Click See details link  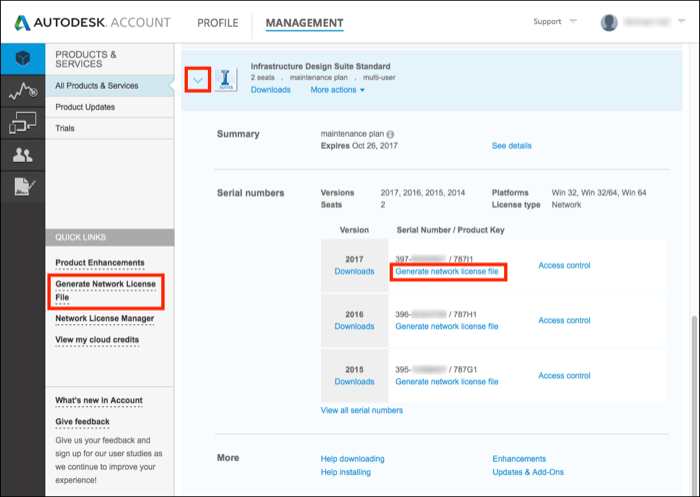512,146
